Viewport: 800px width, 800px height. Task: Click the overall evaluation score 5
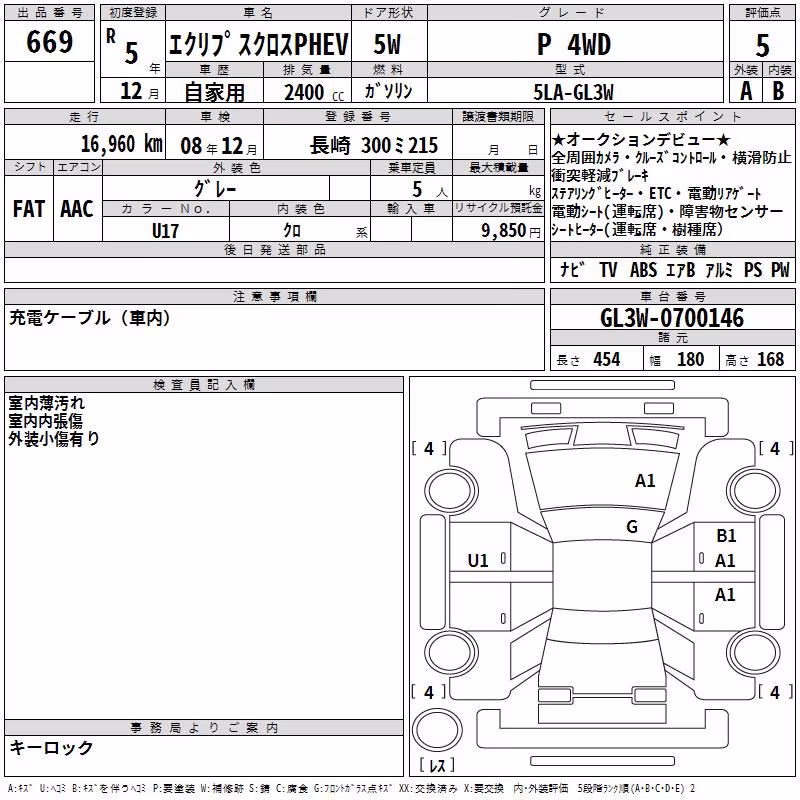[x=762, y=45]
